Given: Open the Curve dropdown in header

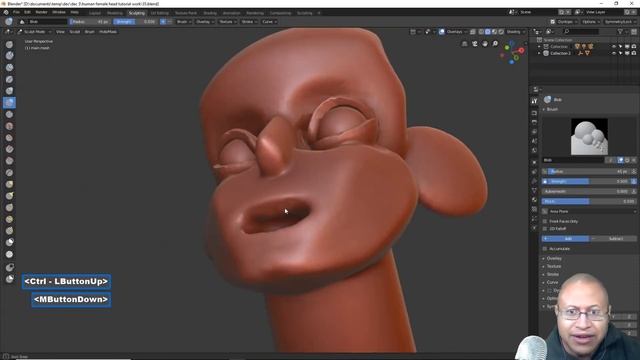Looking at the screenshot, I should [x=269, y=22].
